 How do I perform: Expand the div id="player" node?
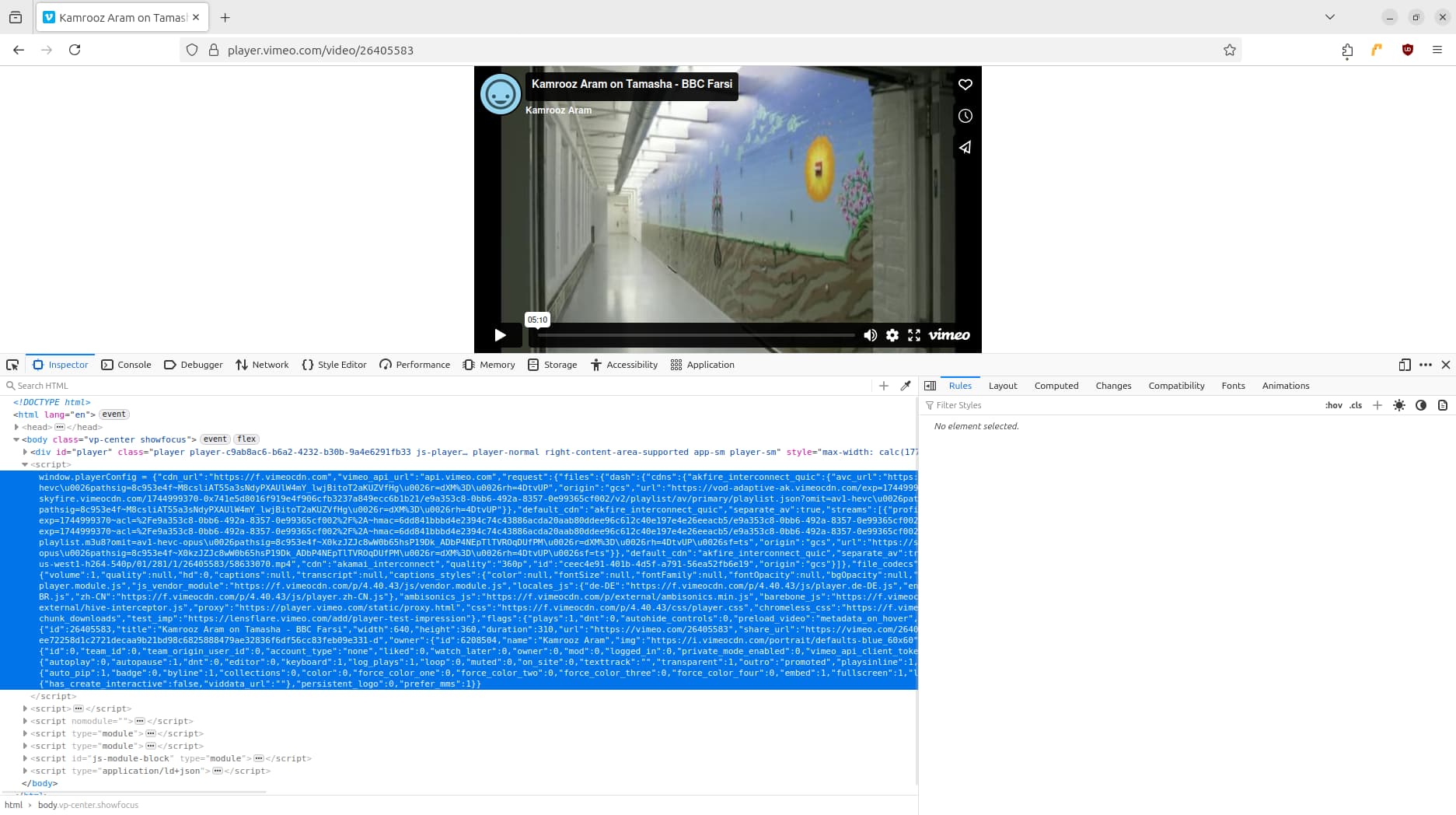pyautogui.click(x=25, y=452)
